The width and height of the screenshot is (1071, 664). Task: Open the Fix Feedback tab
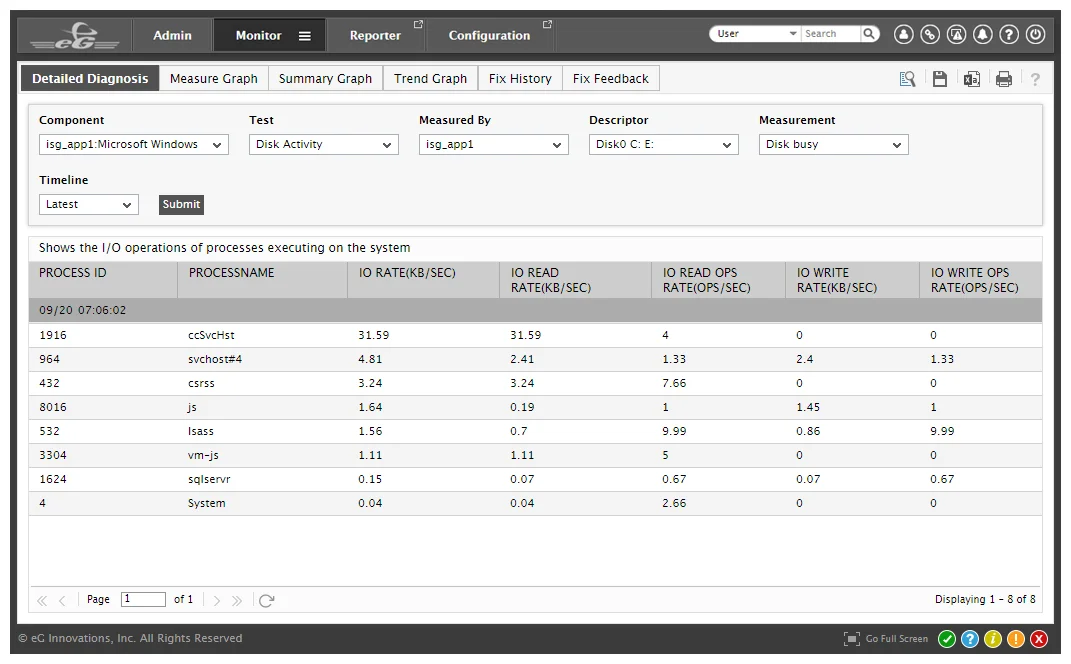tap(611, 79)
